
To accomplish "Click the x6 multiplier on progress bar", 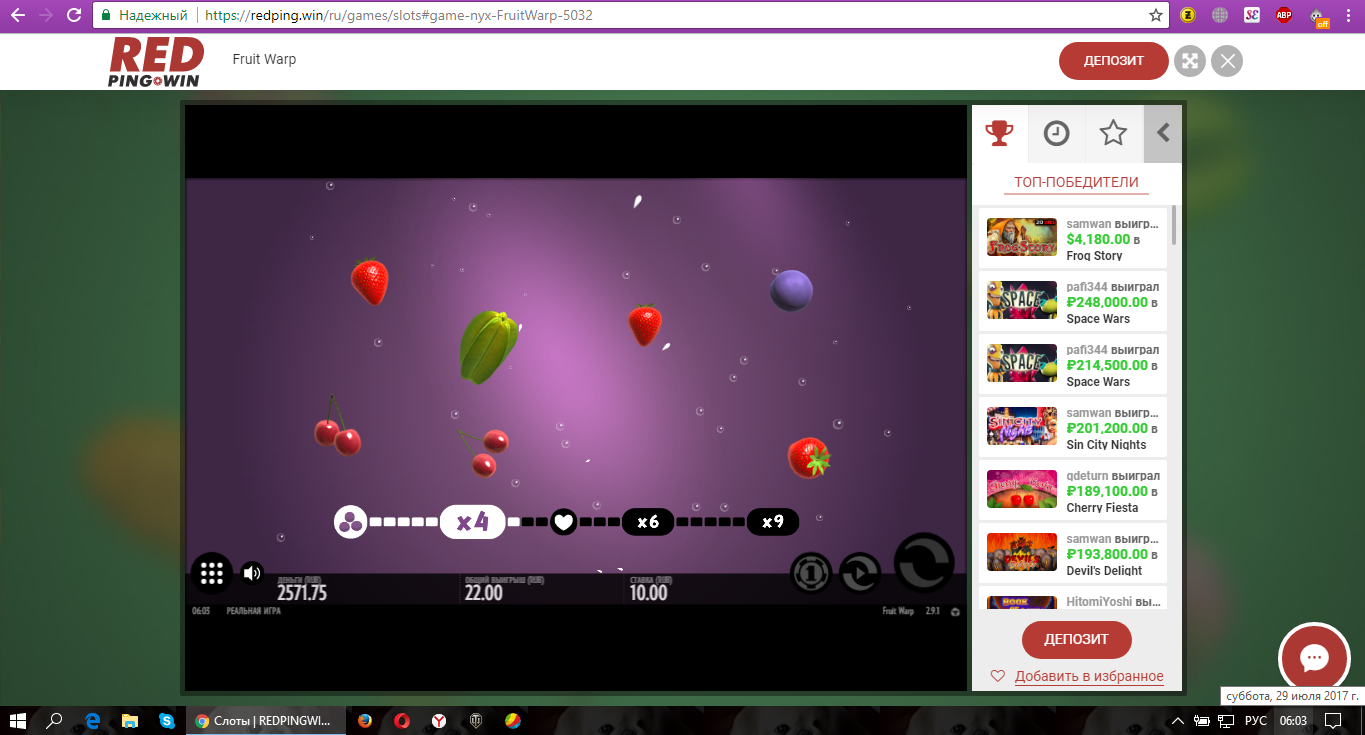I will click(x=648, y=522).
